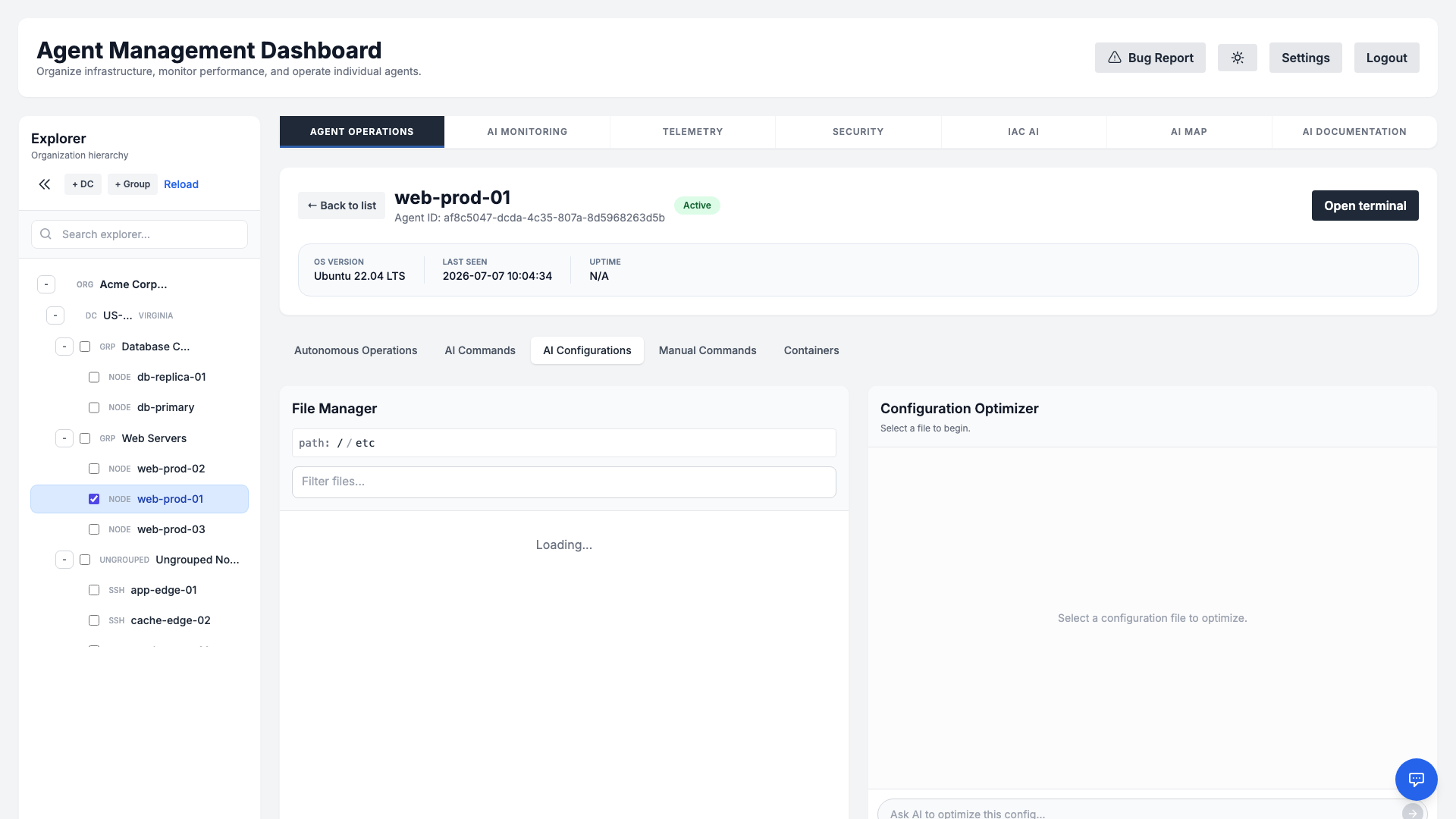Click the Filter files input field

tap(564, 482)
